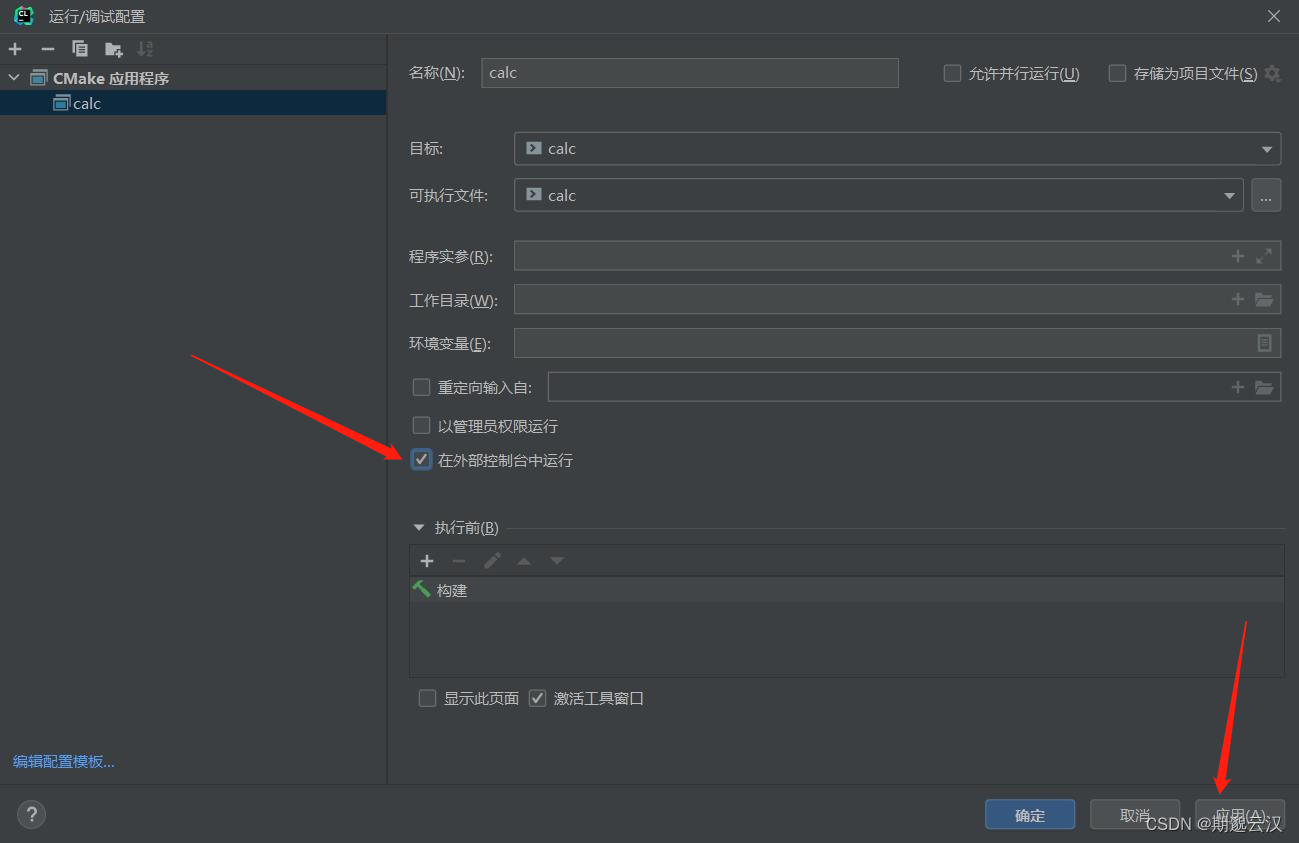The height and width of the screenshot is (843, 1299).
Task: Remove the before-launch task
Action: pyautogui.click(x=459, y=561)
